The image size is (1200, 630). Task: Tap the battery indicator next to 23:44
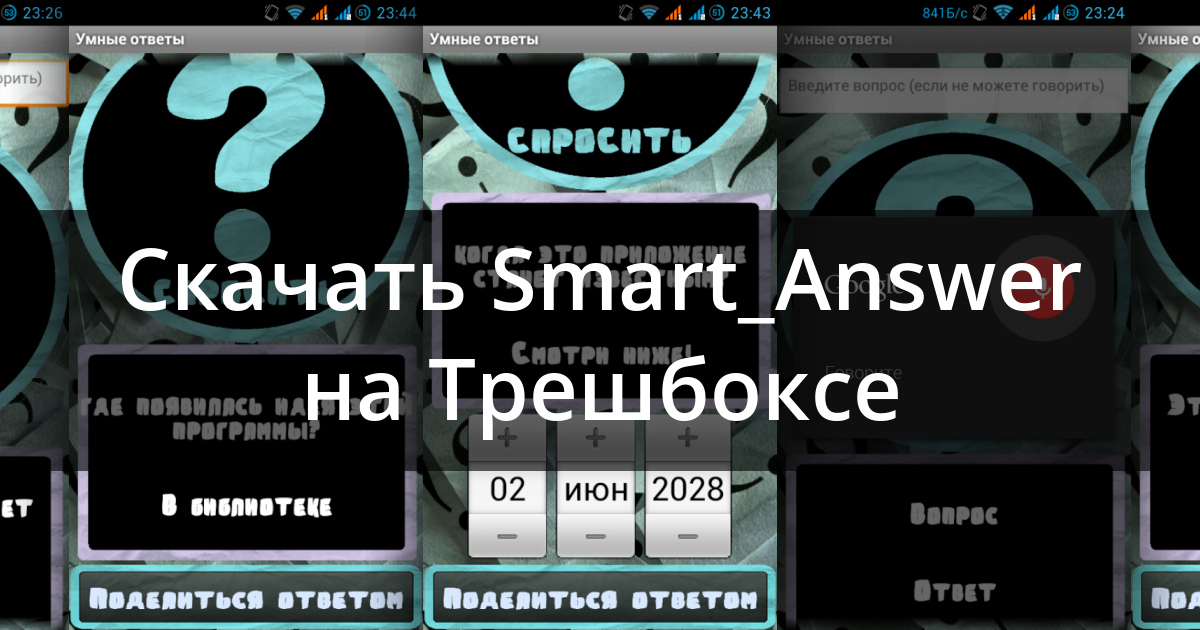(363, 13)
